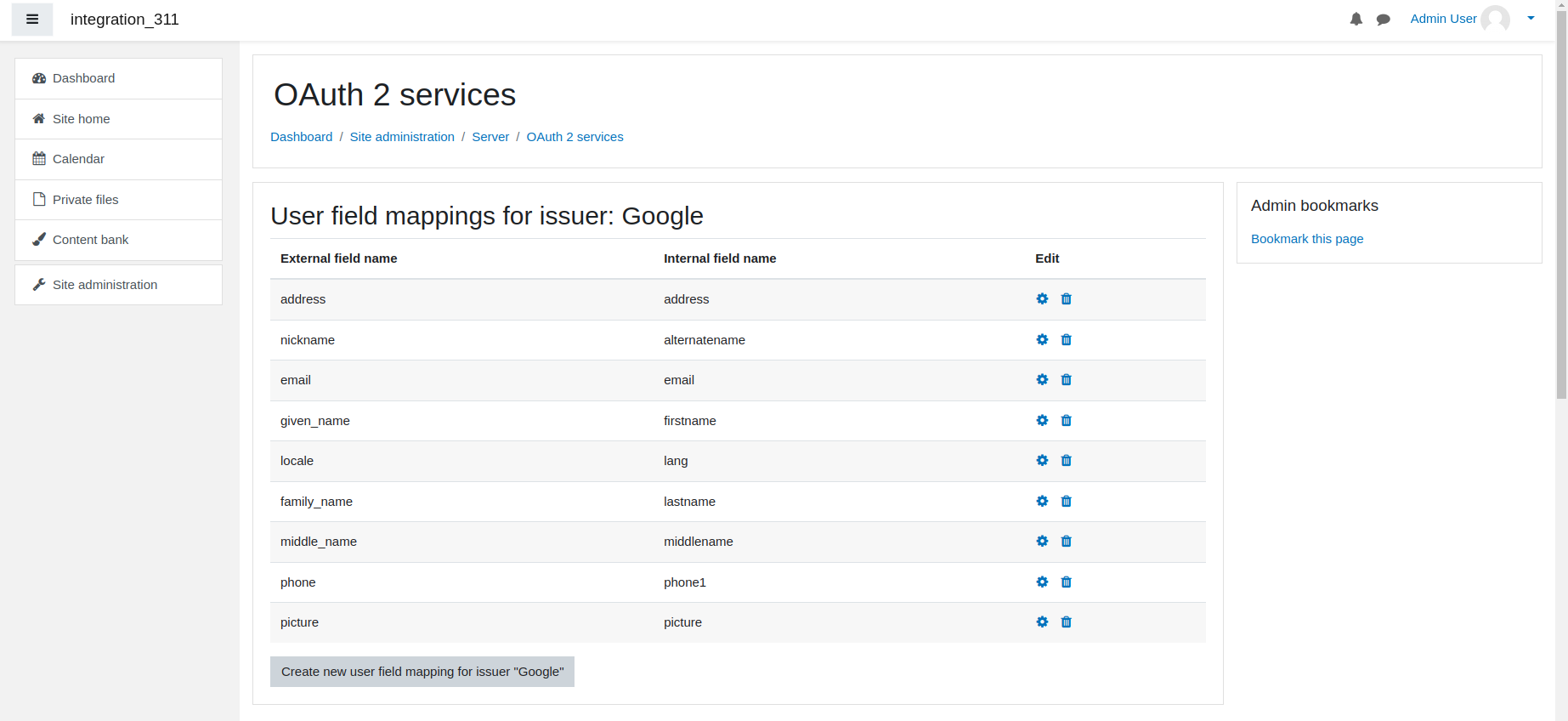Click the integration_311 site name
Screen dimensions: 1568x721
coord(125,20)
